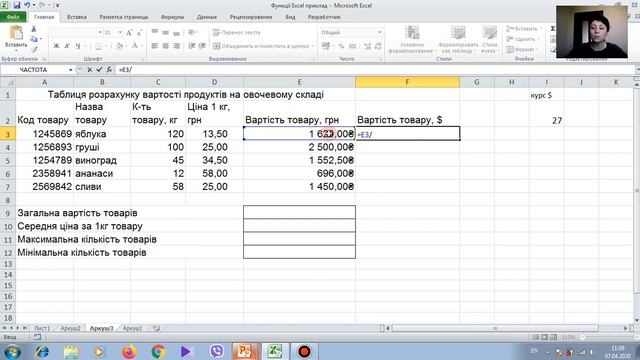Screen dimensions: 640x360
Task: Click the insert new worksheet tab icon
Action: point(156,328)
